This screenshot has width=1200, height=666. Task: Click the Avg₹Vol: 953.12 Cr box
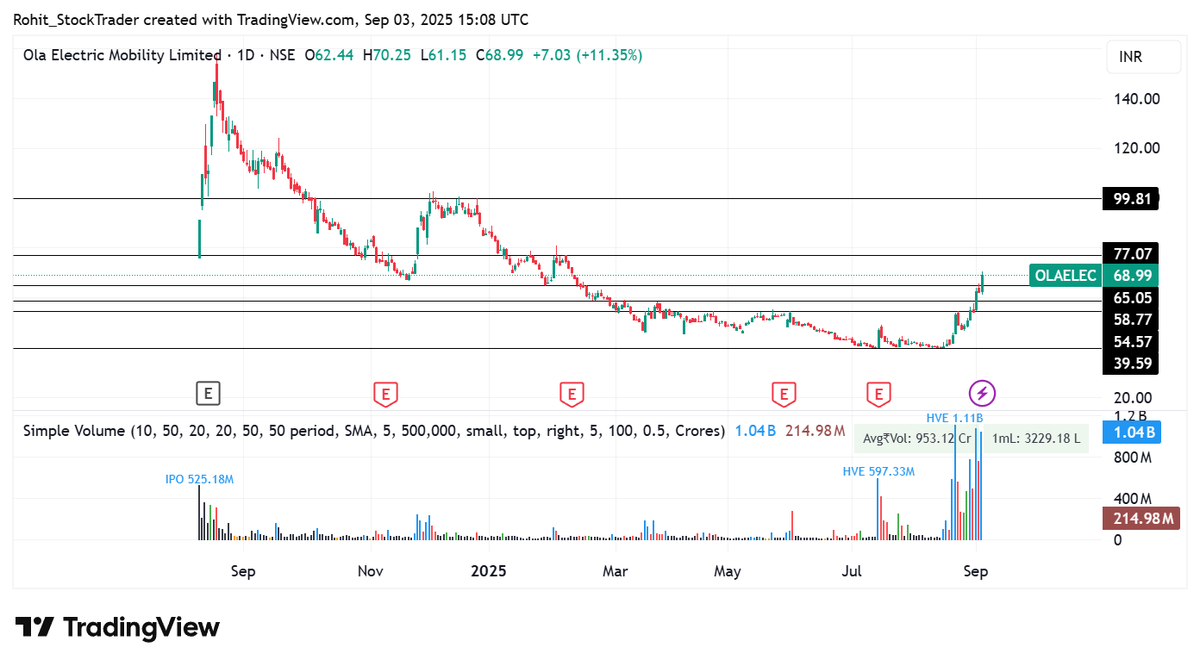pos(917,438)
